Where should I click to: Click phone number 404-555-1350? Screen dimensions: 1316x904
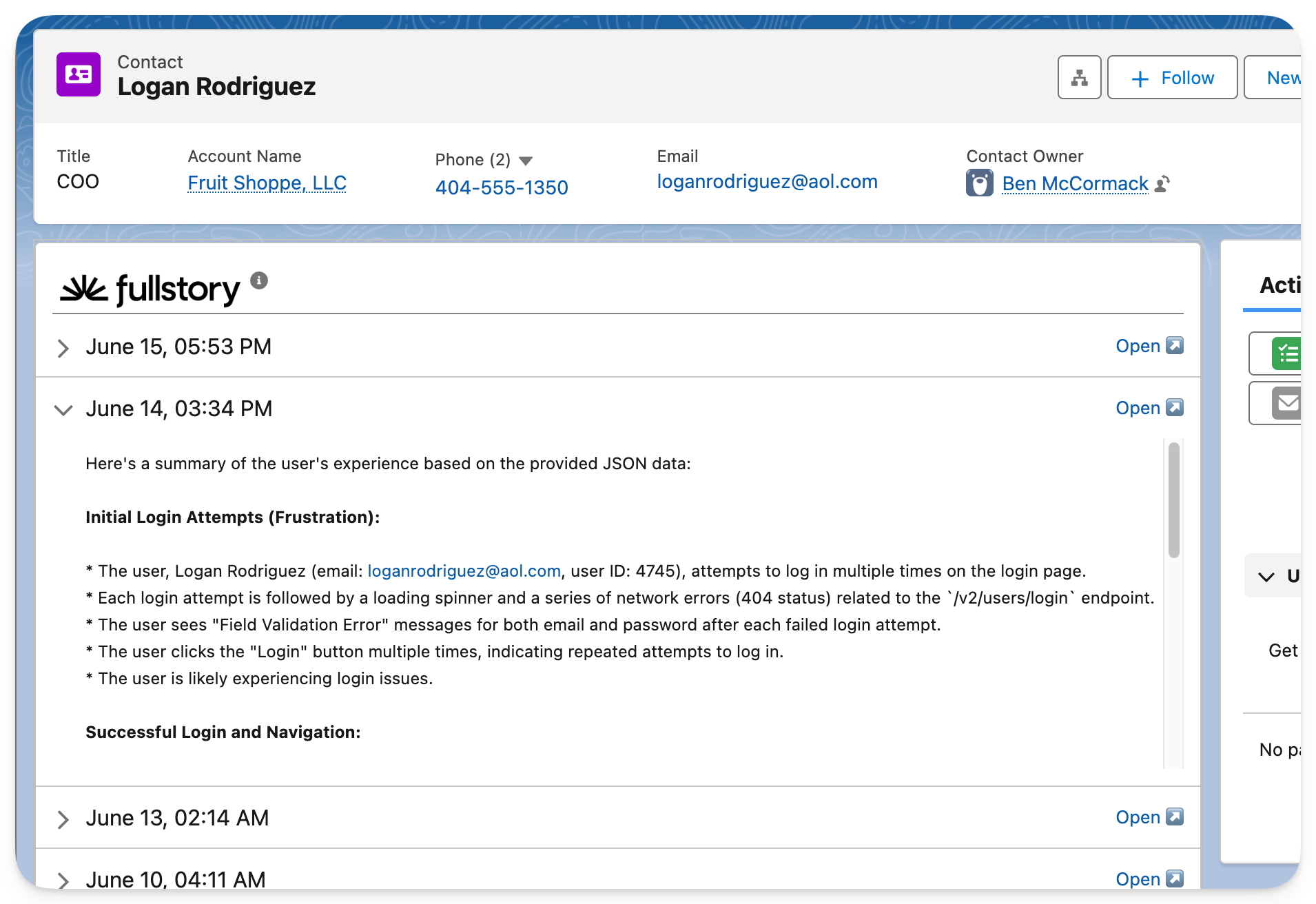click(x=502, y=187)
